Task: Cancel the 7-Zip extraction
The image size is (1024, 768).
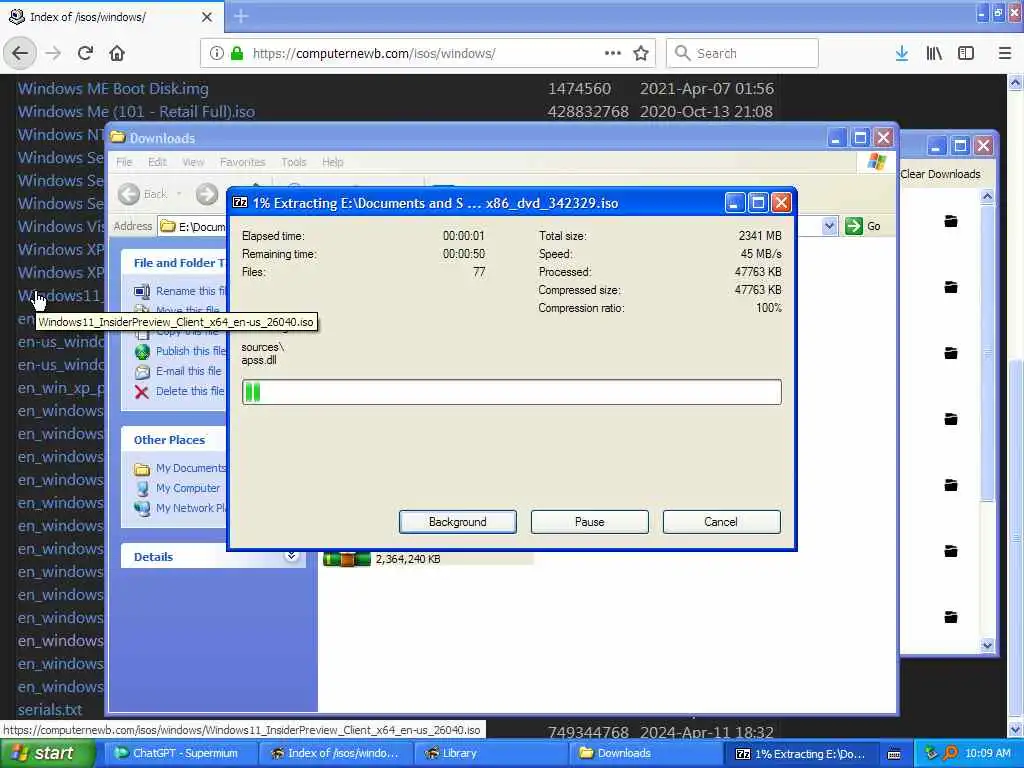Action: pos(721,522)
